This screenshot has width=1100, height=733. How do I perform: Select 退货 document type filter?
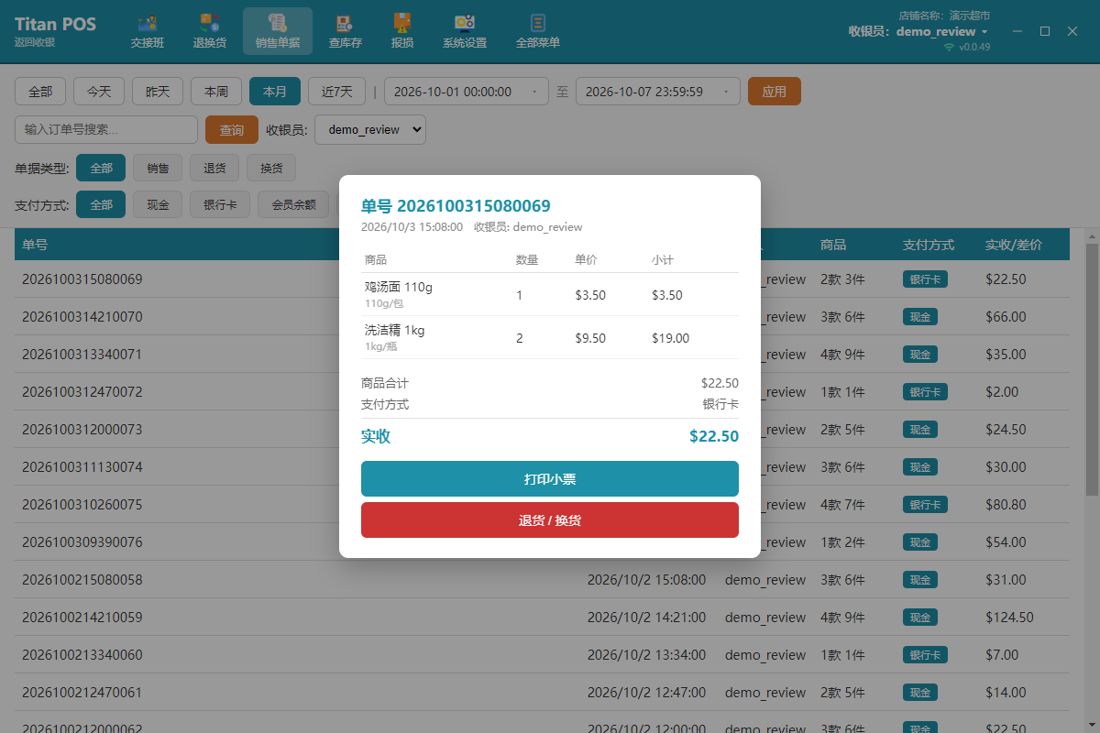[215, 168]
